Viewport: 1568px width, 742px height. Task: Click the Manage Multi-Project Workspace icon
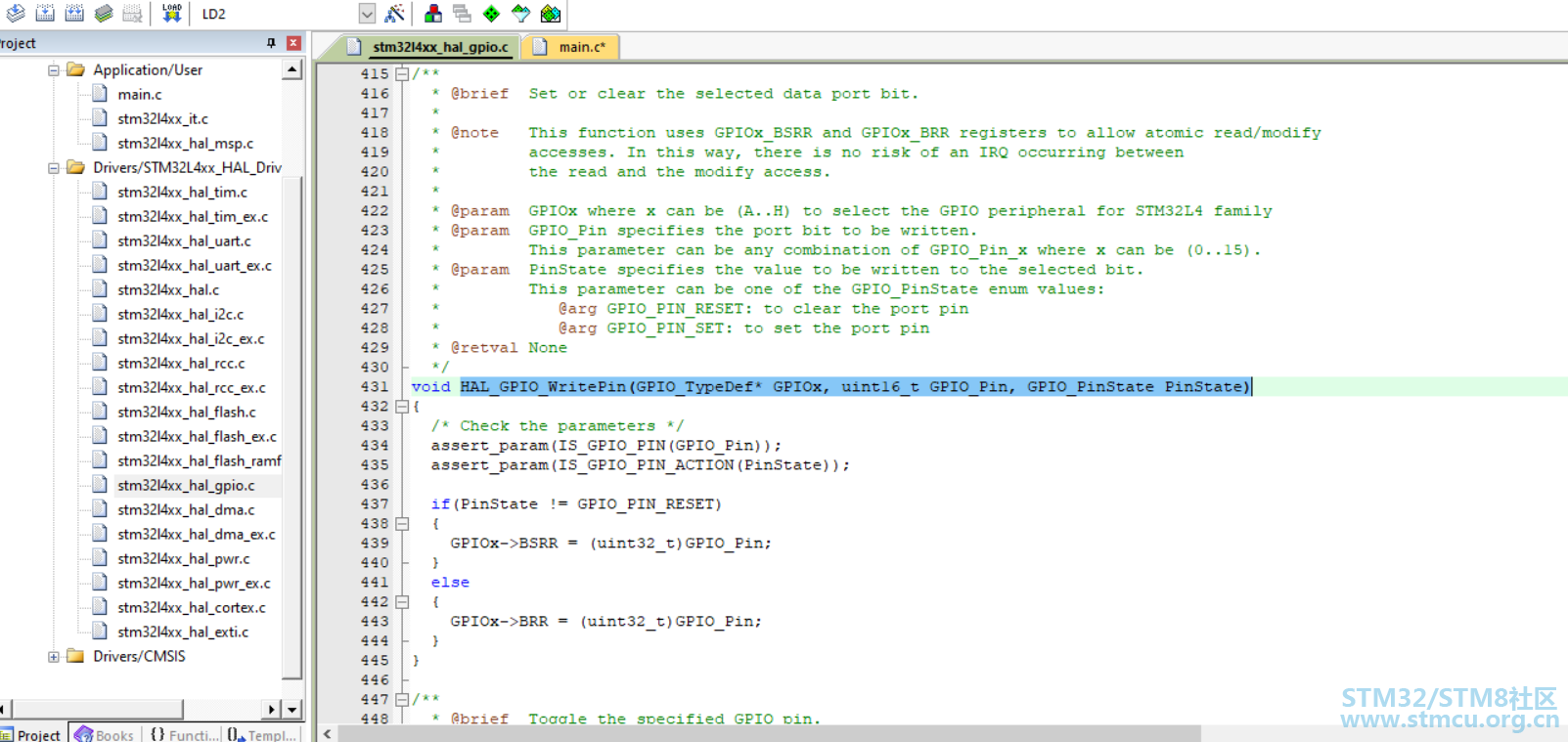point(463,14)
